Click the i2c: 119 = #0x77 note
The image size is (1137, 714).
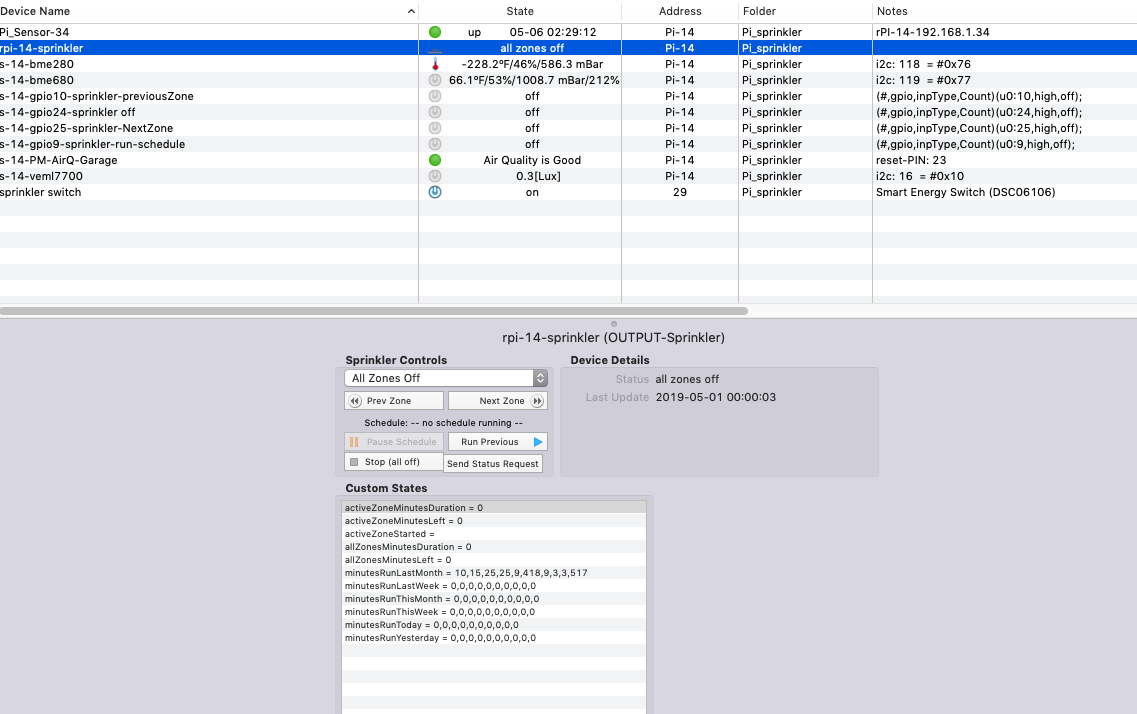(x=923, y=80)
